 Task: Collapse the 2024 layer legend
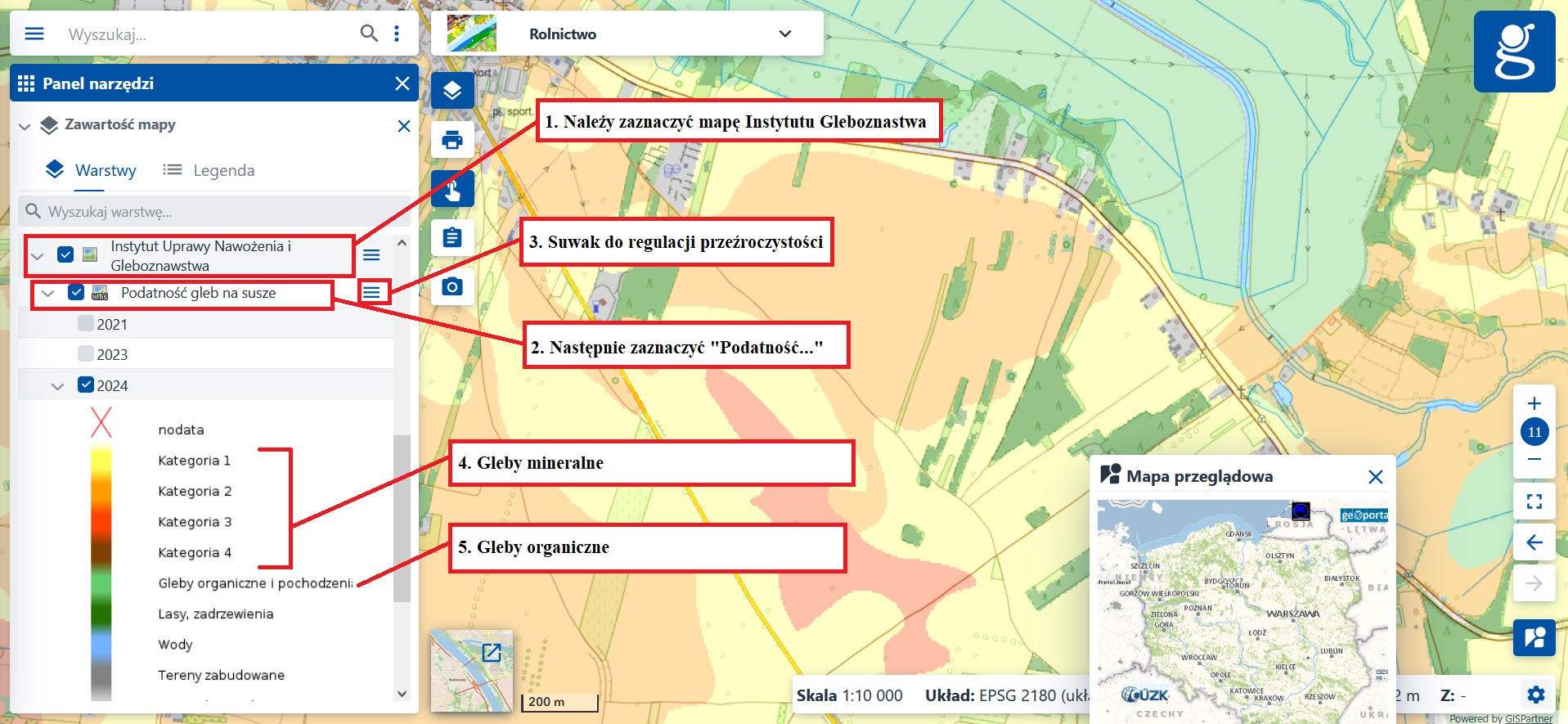(x=57, y=386)
